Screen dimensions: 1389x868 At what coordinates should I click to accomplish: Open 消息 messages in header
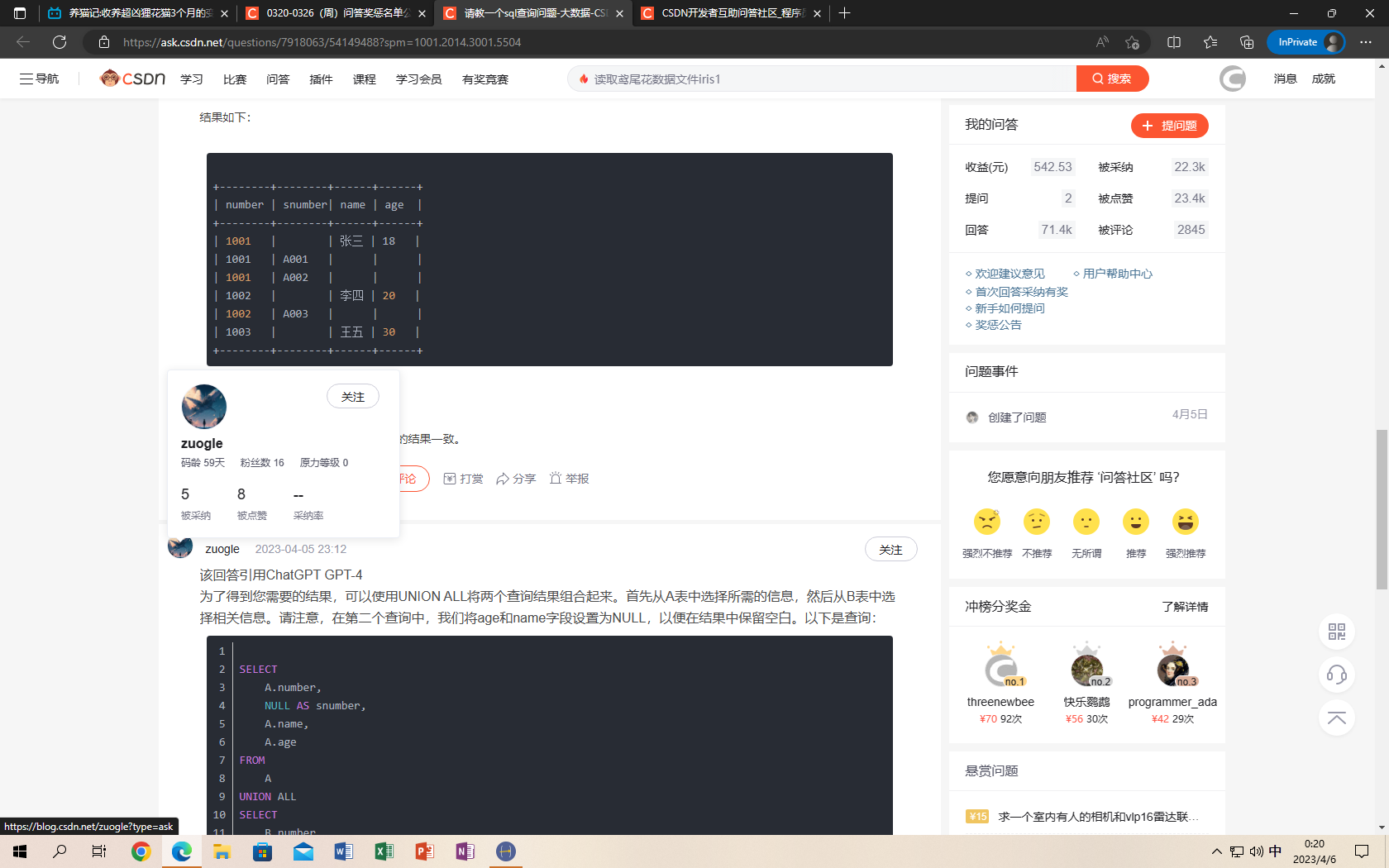1285,79
